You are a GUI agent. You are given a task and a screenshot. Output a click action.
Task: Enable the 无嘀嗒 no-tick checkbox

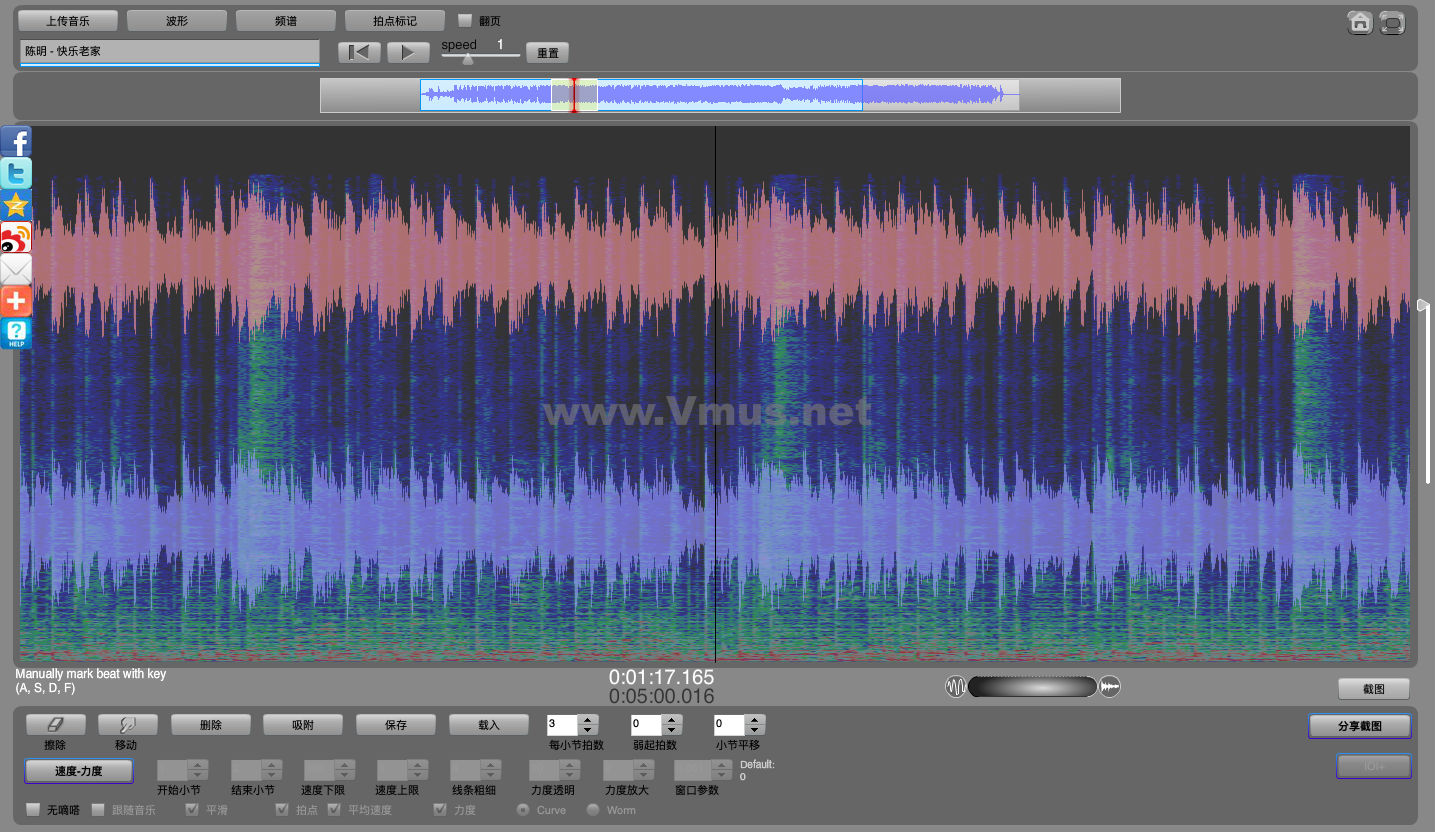33,809
